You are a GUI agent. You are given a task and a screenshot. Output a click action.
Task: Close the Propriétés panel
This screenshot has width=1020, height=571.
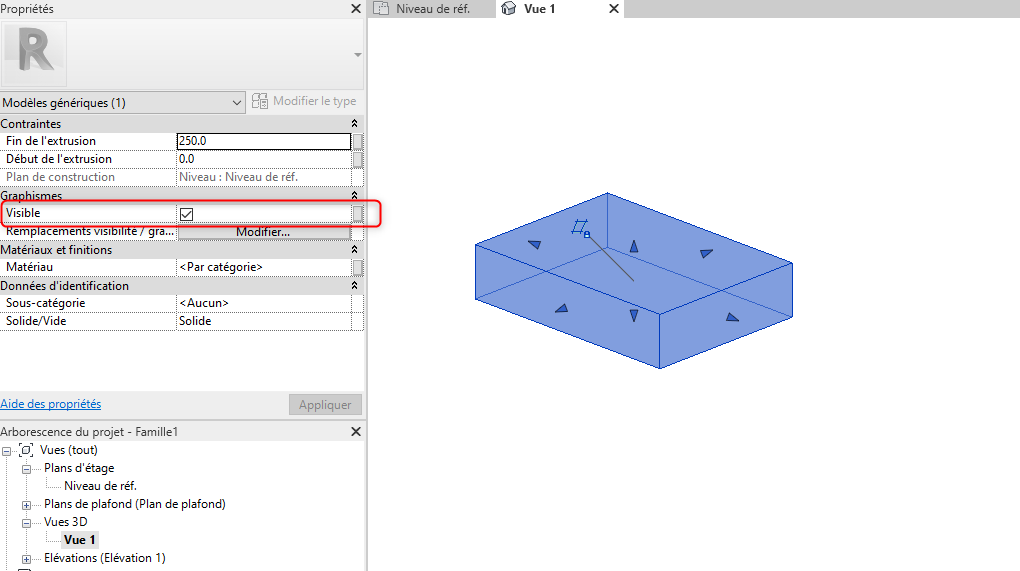coord(356,9)
